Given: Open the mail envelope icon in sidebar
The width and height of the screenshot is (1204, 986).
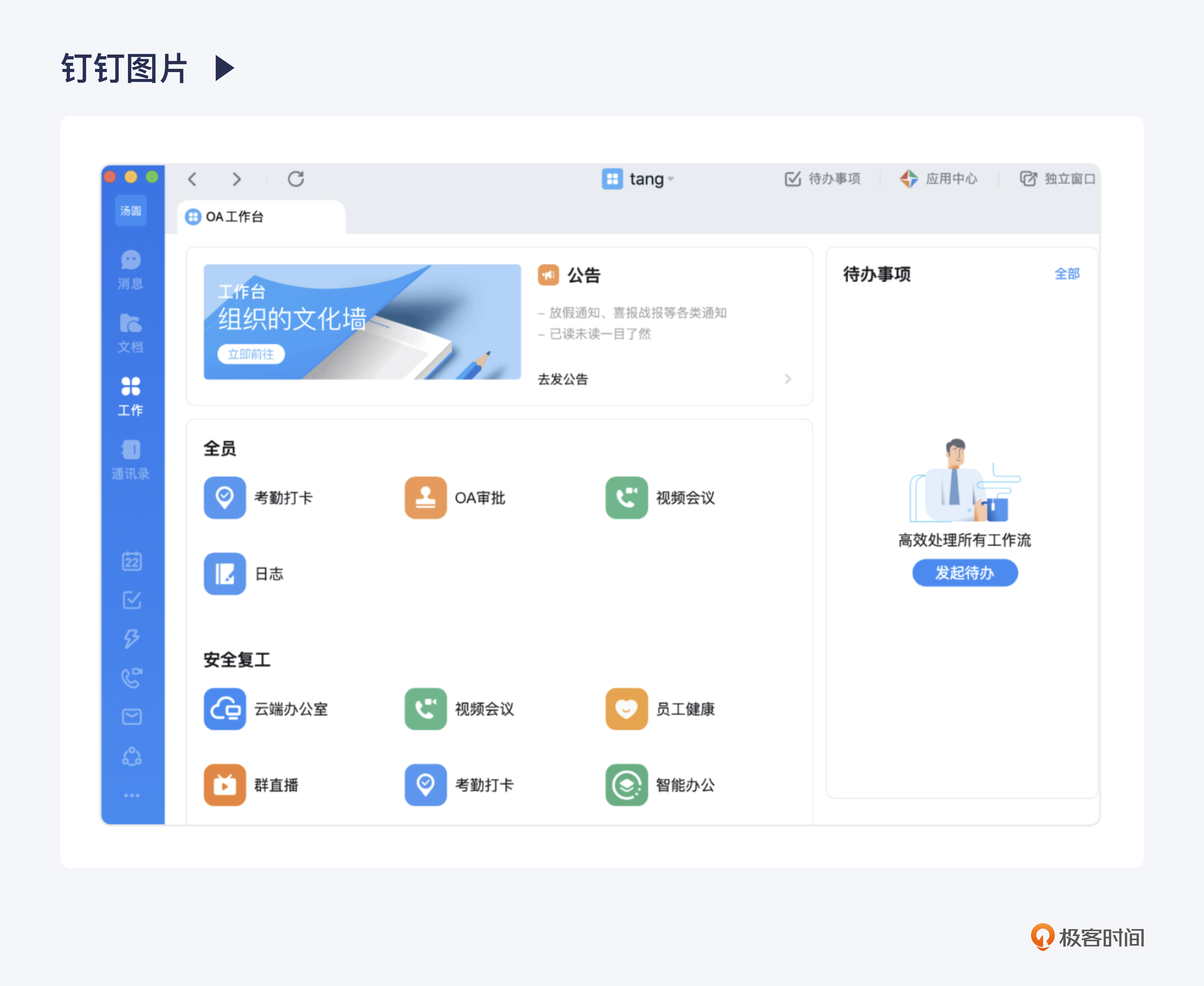Looking at the screenshot, I should [x=132, y=717].
